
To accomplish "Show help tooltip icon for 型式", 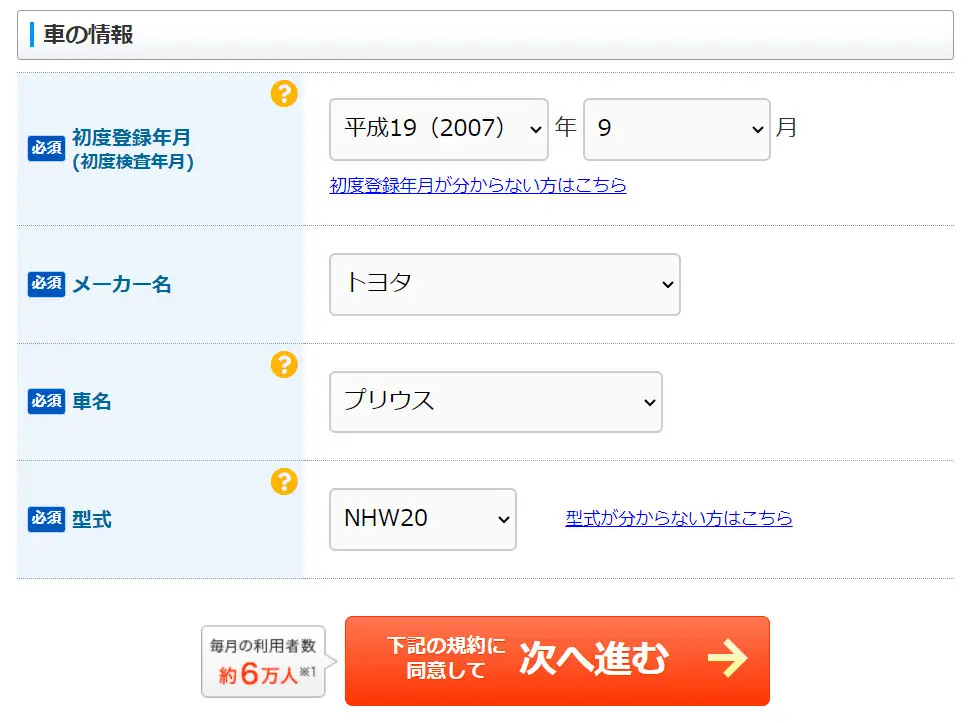I will tap(284, 482).
